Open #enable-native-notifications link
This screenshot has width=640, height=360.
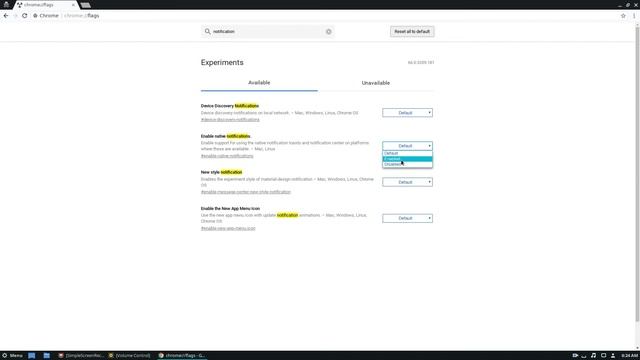pos(227,156)
